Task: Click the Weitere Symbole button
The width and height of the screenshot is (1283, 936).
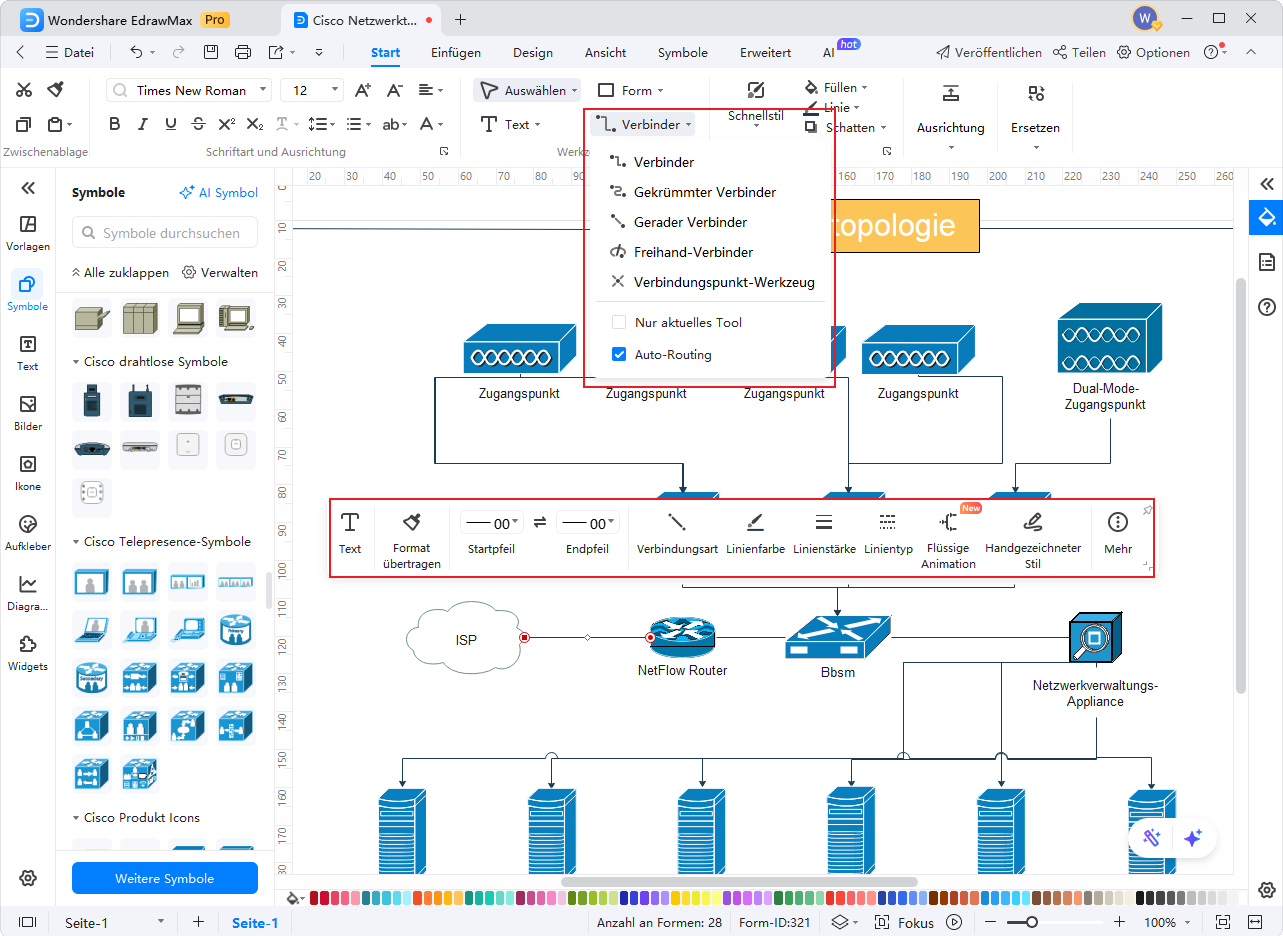Action: point(165,878)
